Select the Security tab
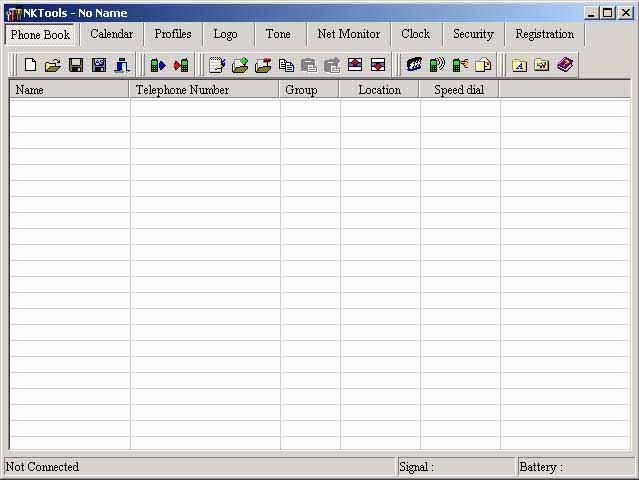The width and height of the screenshot is (639, 480). 473,34
